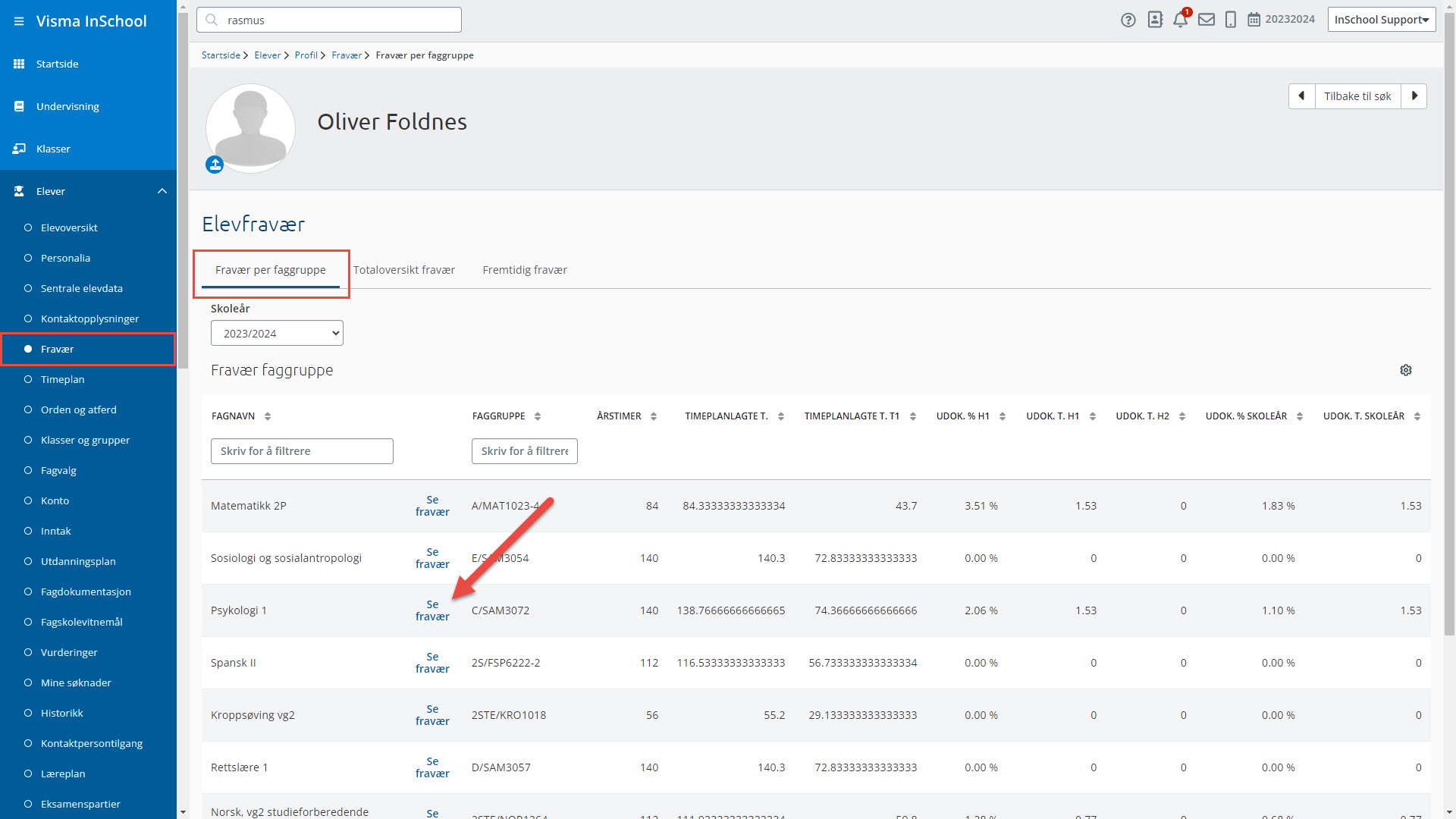Sort by UDOK. T. H1 column arrows
Screen dimensions: 1456x819
point(1093,416)
